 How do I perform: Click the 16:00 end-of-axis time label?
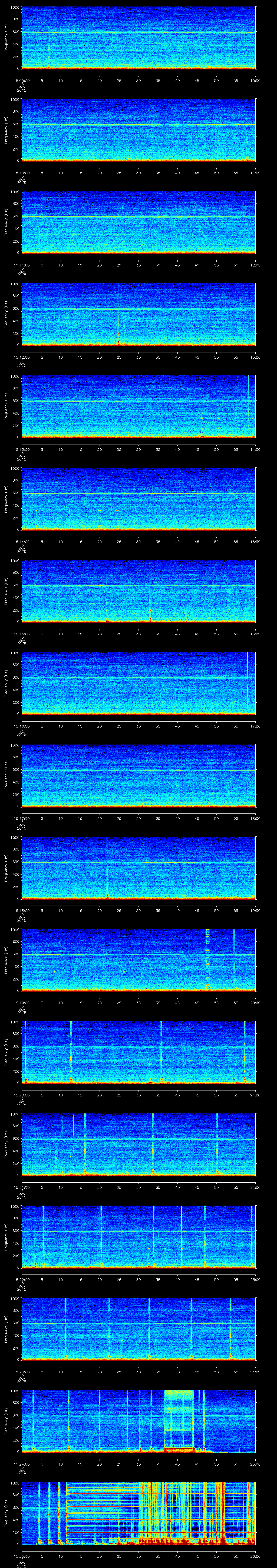[255, 634]
